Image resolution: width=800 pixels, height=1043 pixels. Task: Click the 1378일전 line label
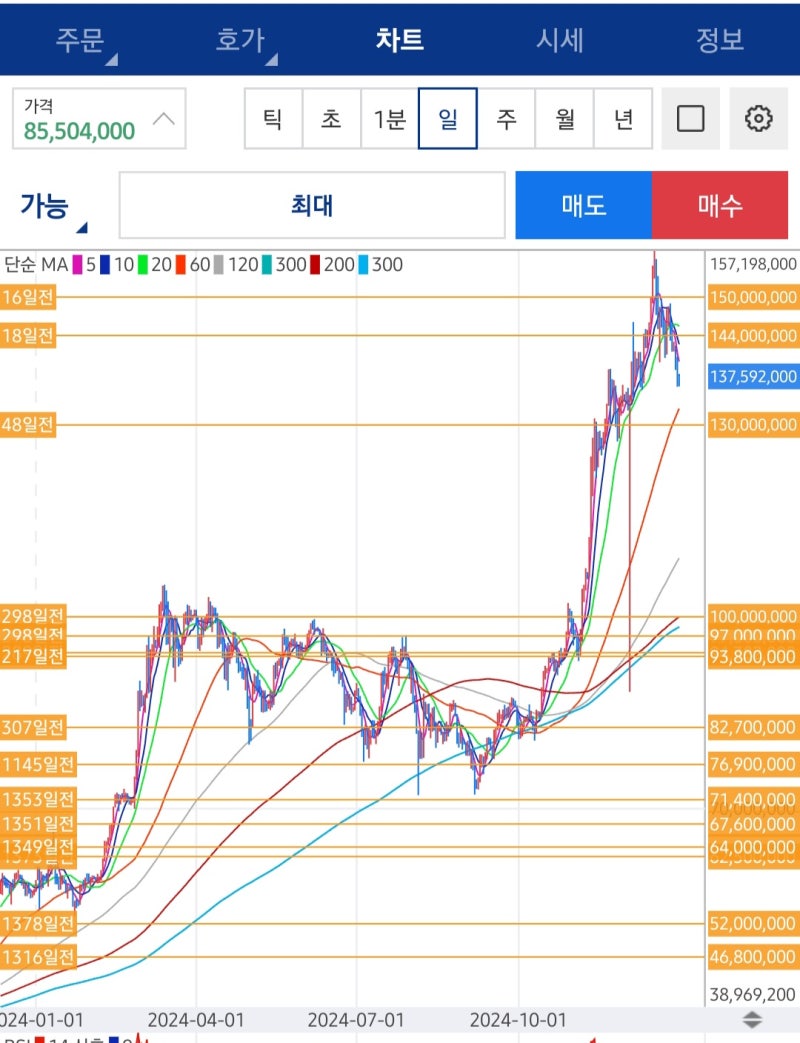38,923
